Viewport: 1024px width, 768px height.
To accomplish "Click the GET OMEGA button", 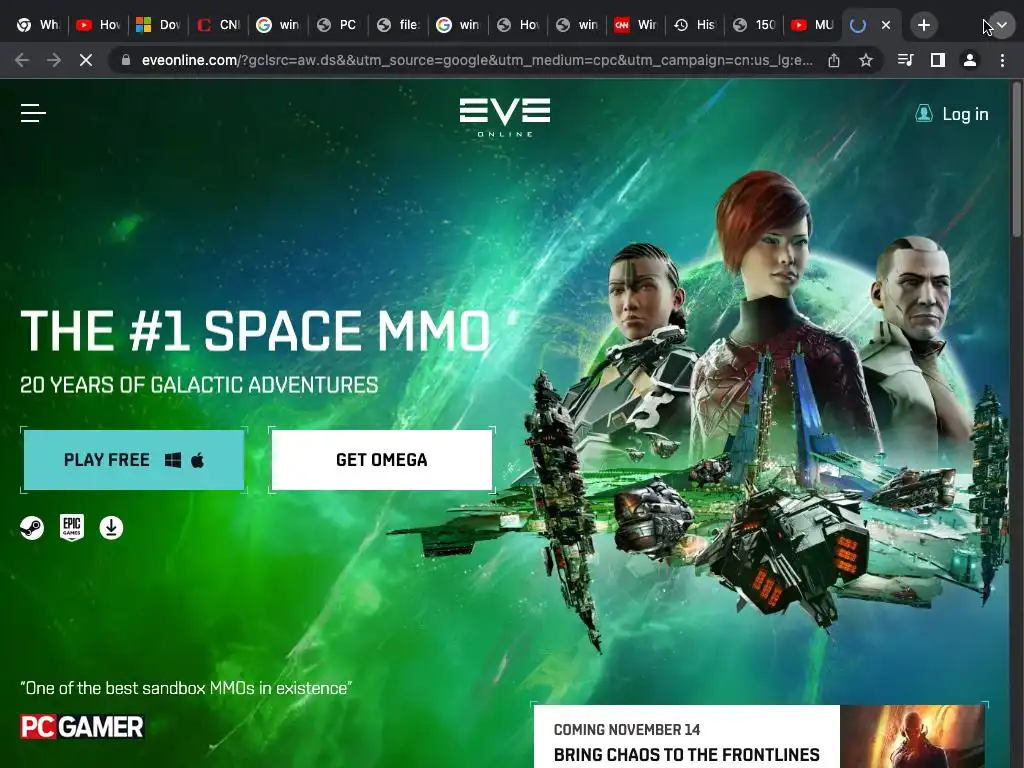I will point(381,460).
